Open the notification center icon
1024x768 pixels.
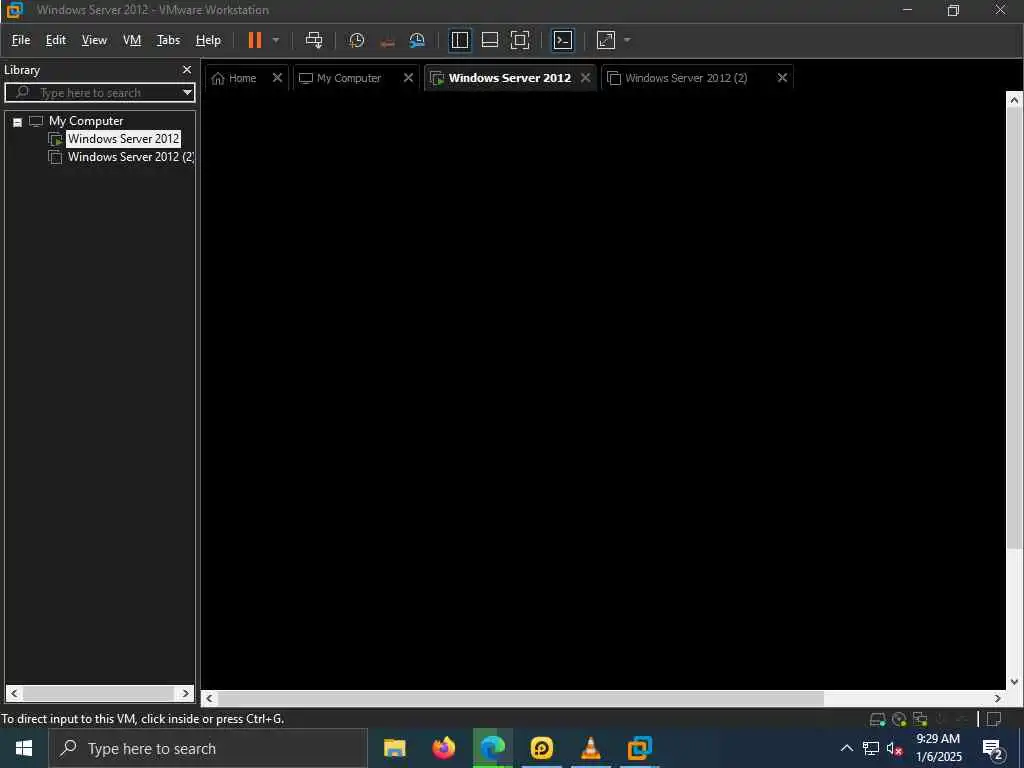[993, 749]
